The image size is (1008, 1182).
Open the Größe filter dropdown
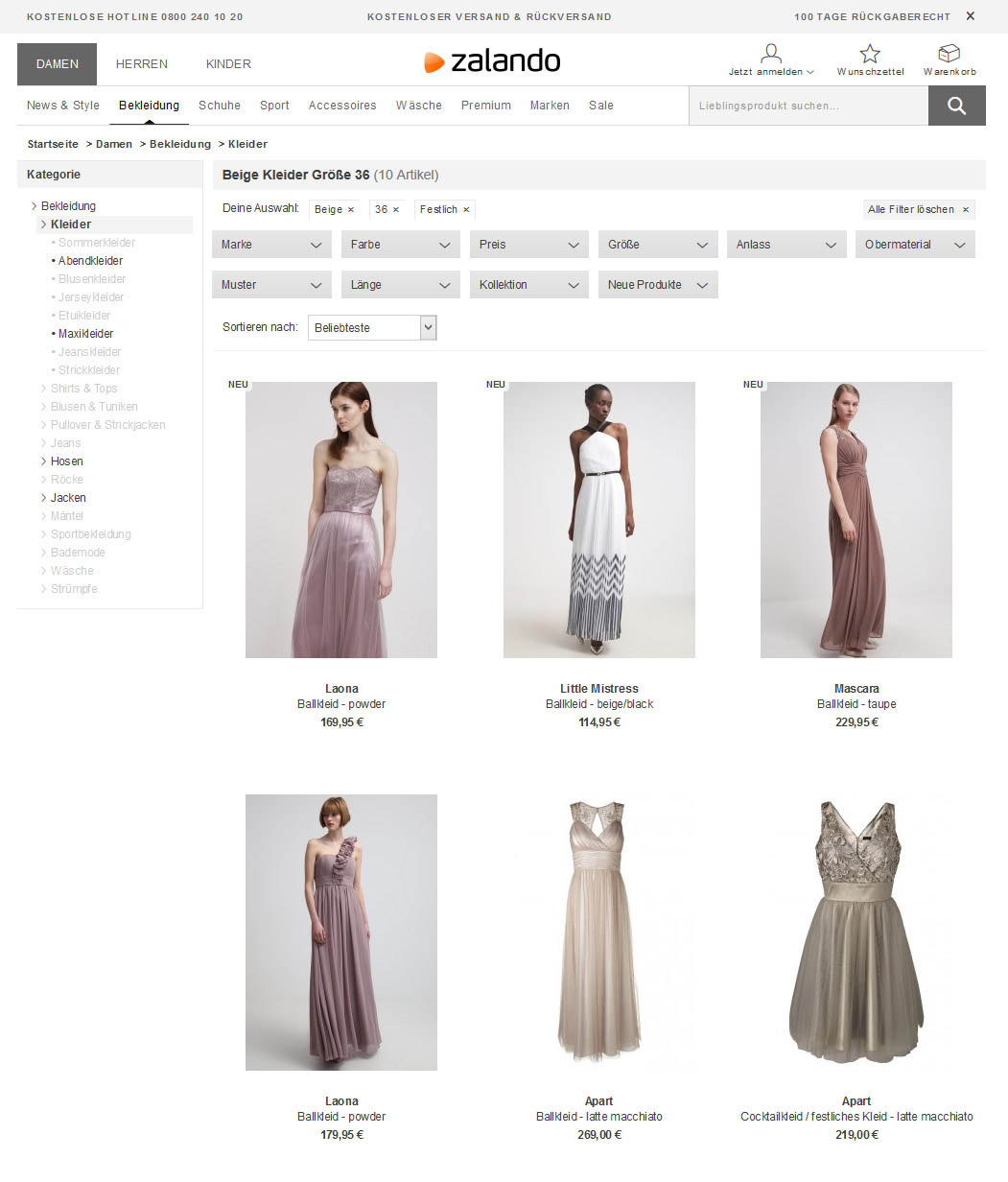tap(658, 245)
